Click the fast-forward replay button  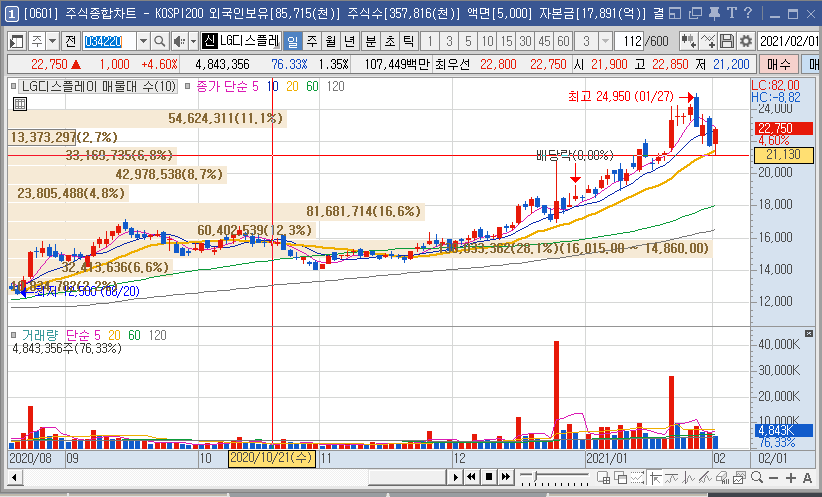(x=505, y=477)
